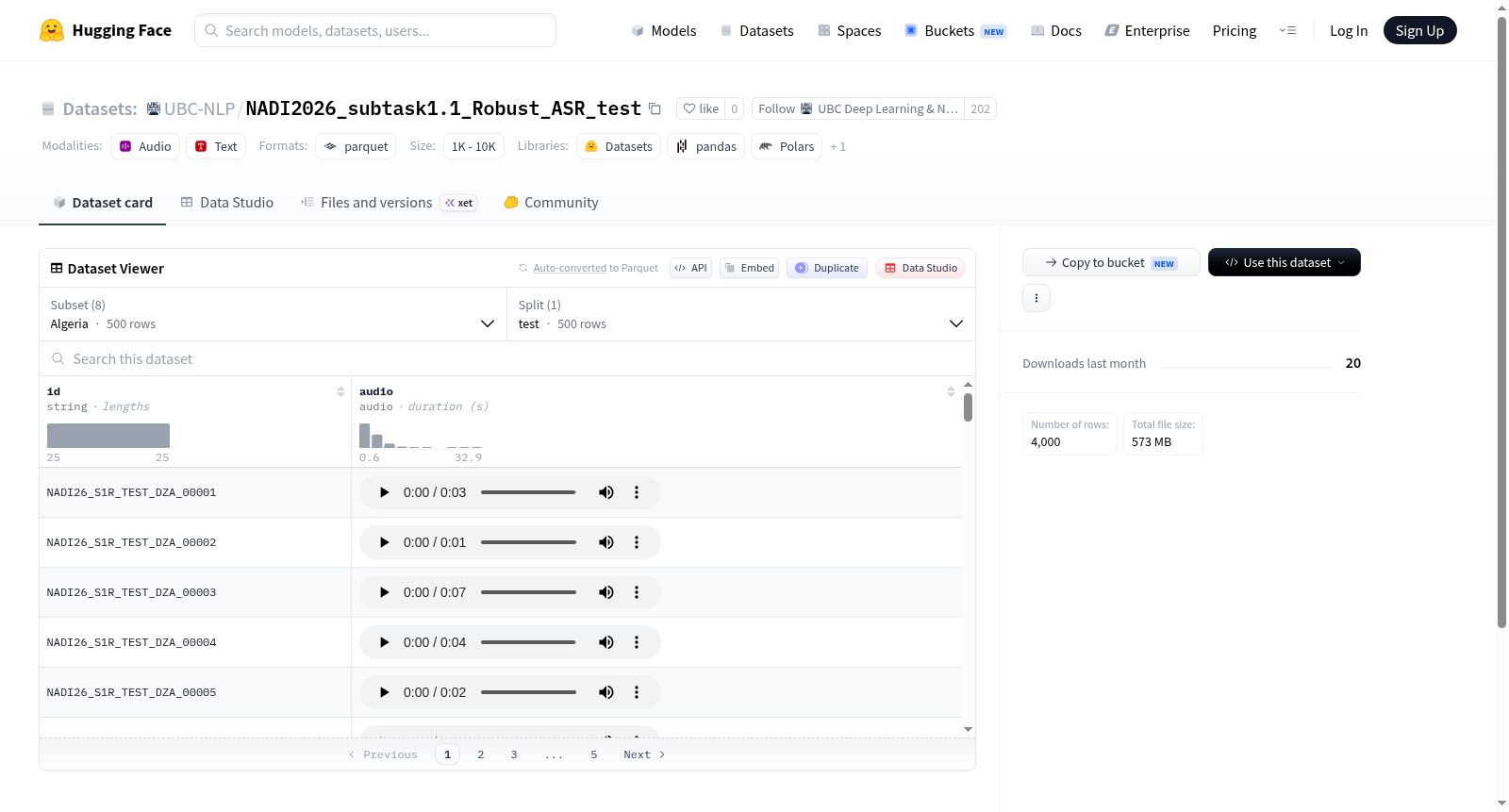Open the Pricing page
This screenshot has width=1509, height=812.
[1235, 31]
